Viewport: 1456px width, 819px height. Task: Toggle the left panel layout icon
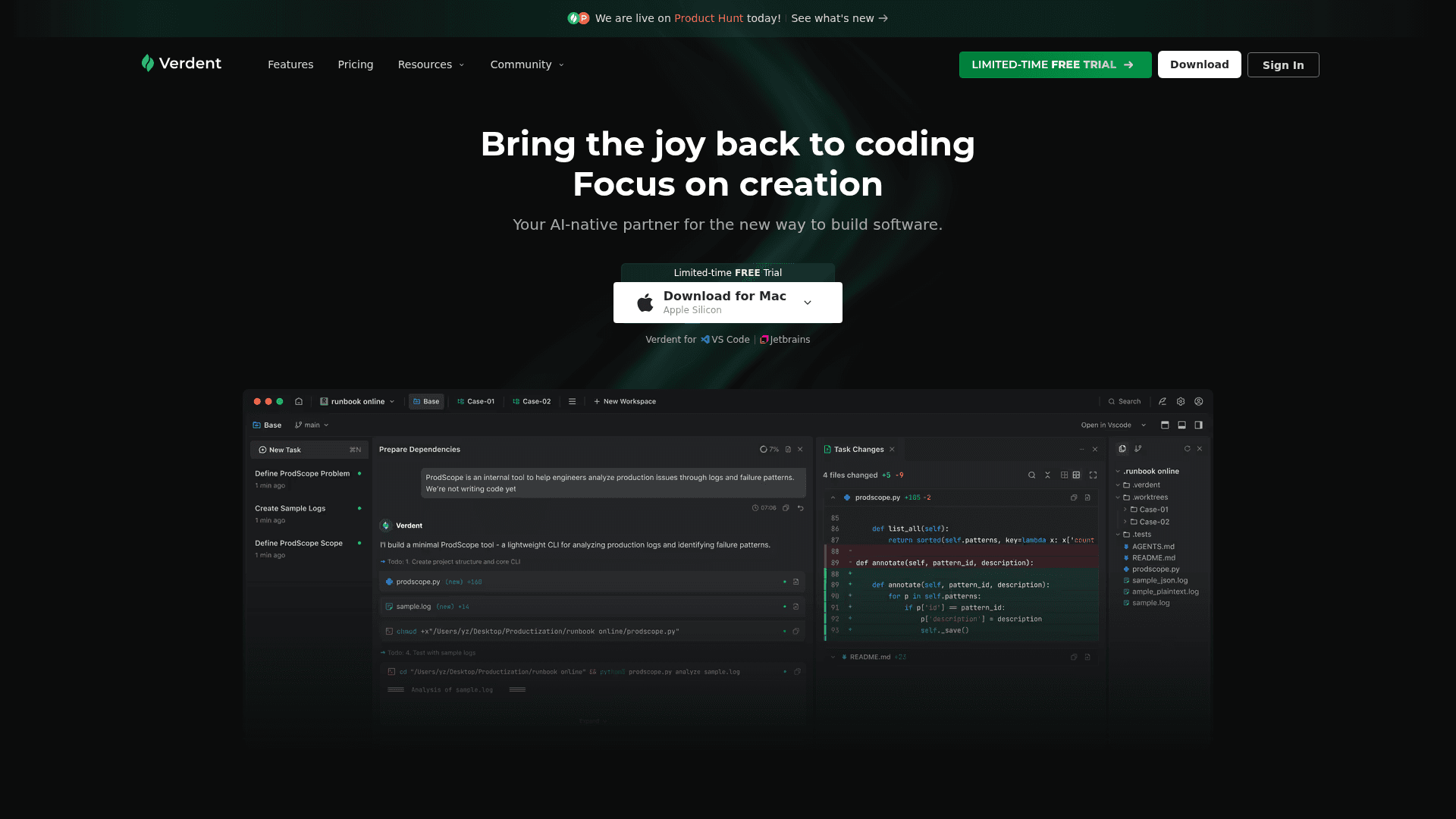[1165, 425]
